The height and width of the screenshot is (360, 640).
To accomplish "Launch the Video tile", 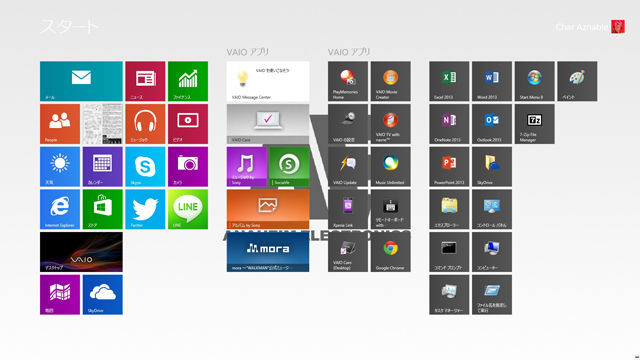I will point(188,124).
